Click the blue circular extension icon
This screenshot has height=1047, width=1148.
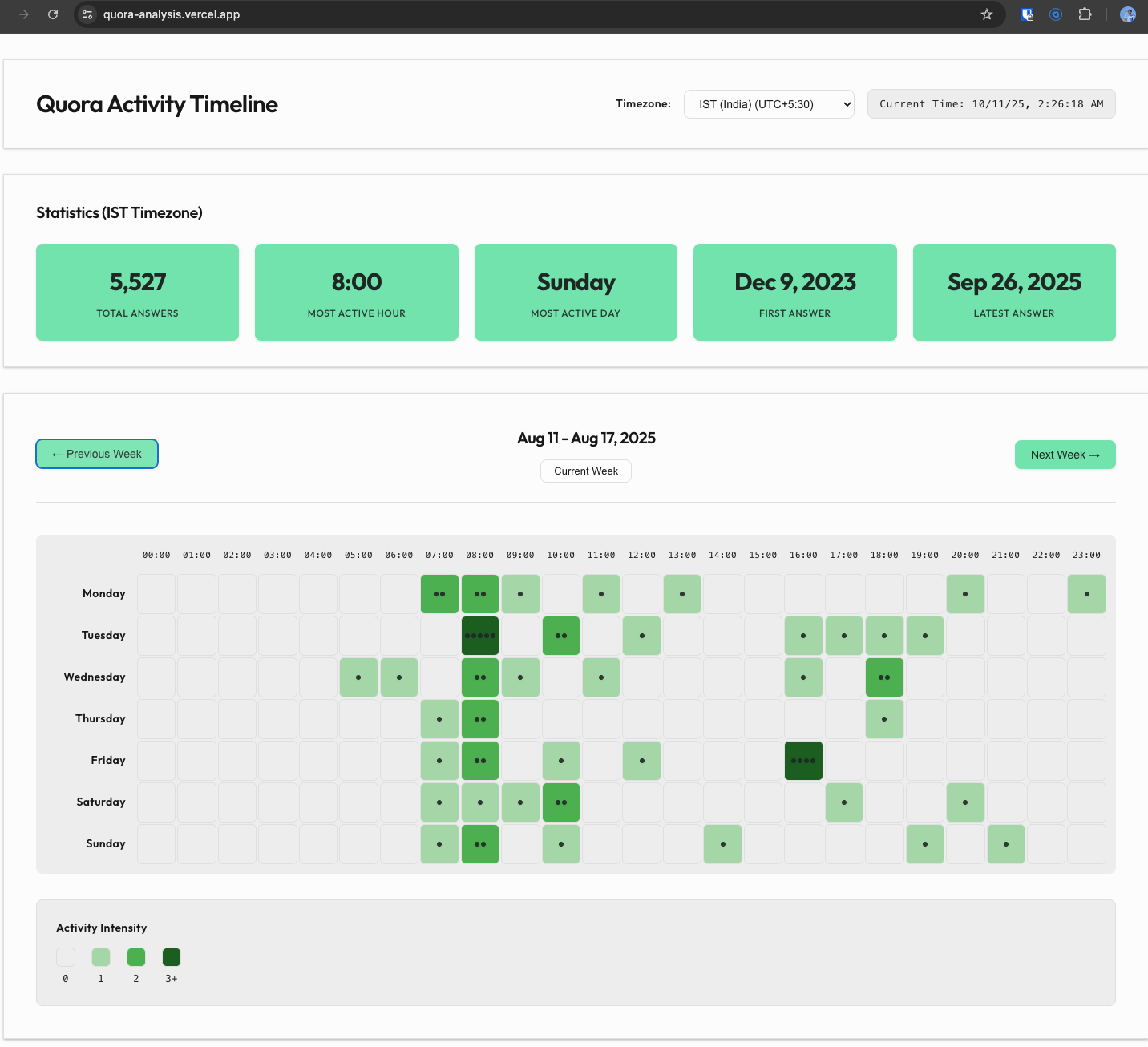pos(1056,14)
